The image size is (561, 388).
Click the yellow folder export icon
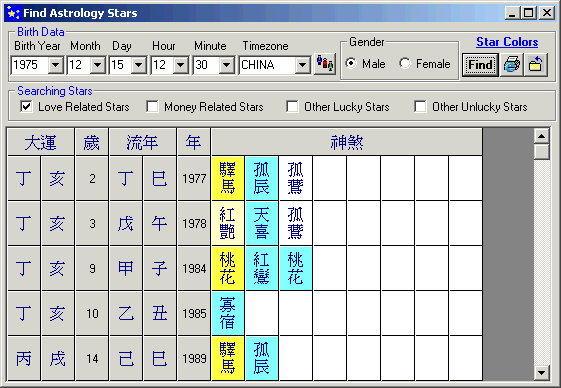point(536,65)
